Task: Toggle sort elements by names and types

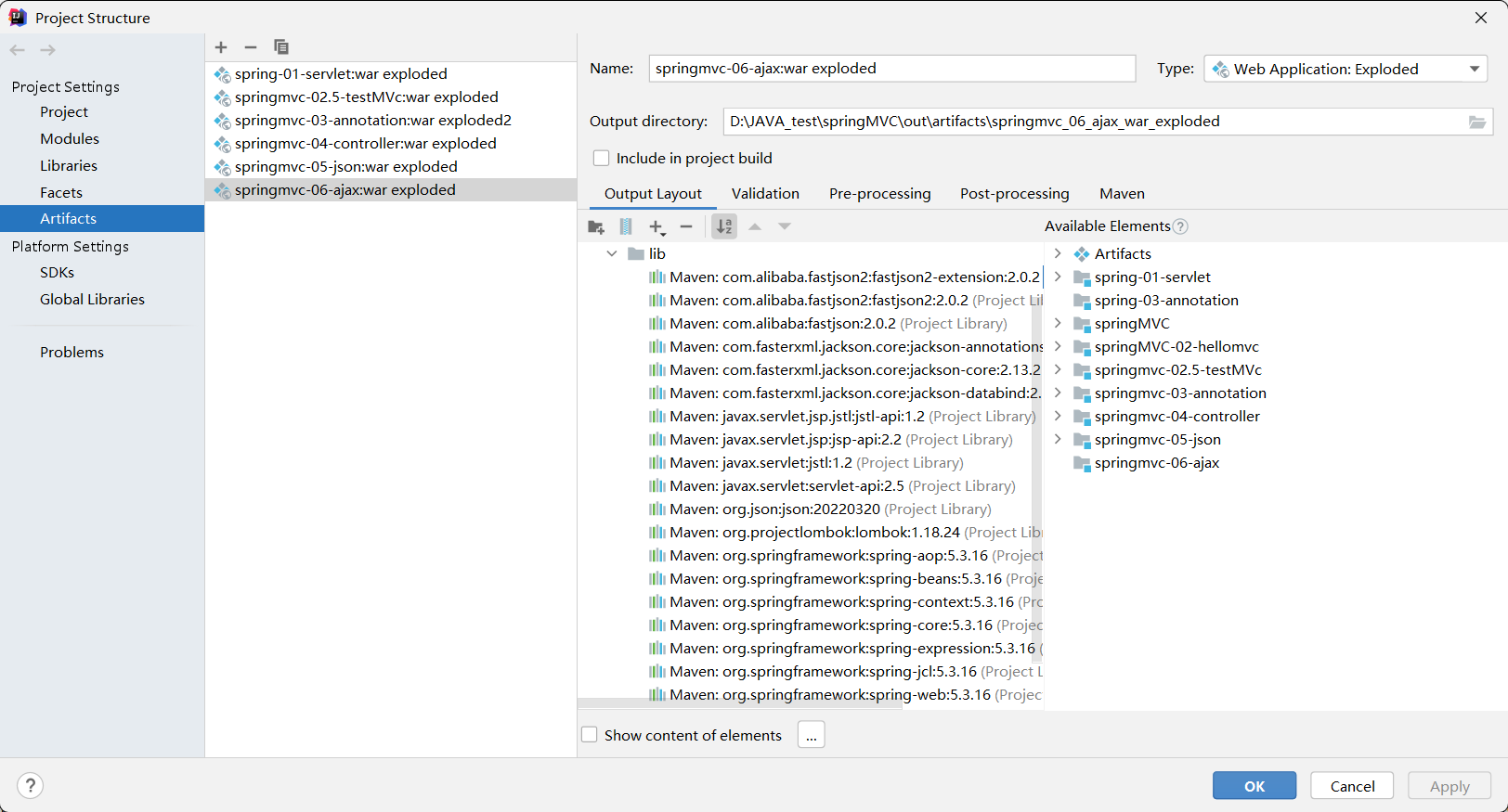Action: 724,226
